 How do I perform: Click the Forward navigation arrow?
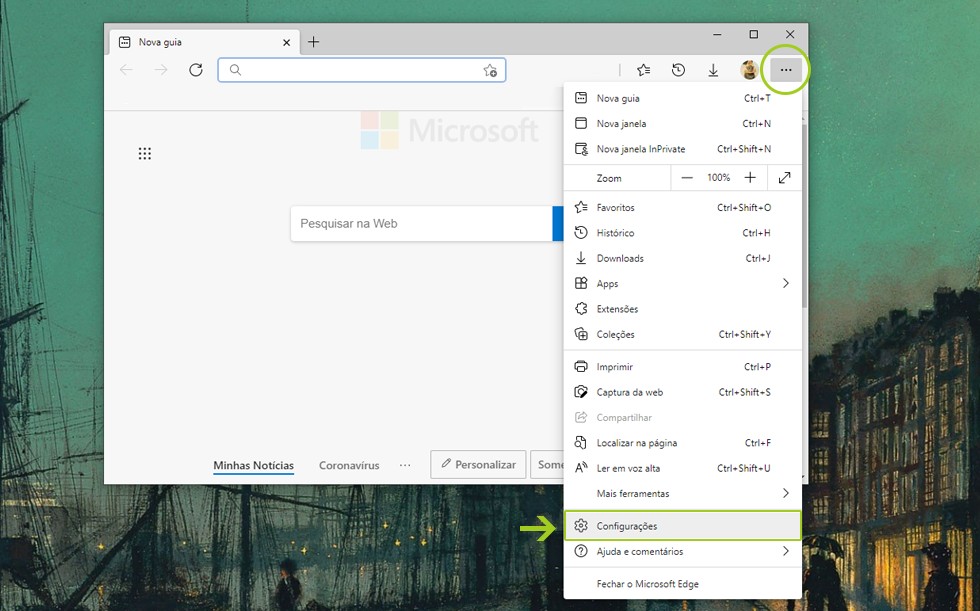pyautogui.click(x=161, y=70)
